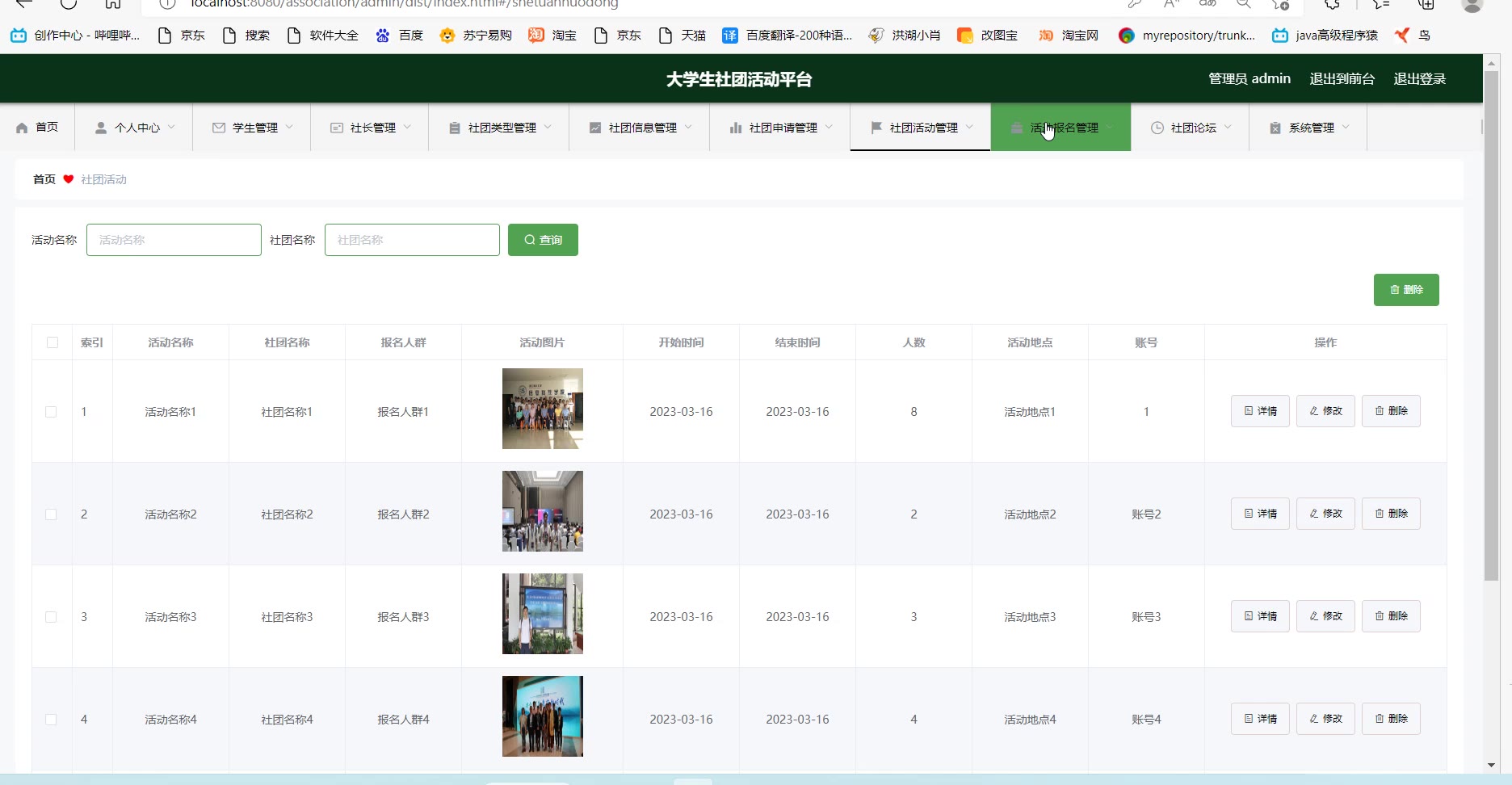The image size is (1512, 785).
Task: Open the 社团信息管理 menu
Action: 642,128
